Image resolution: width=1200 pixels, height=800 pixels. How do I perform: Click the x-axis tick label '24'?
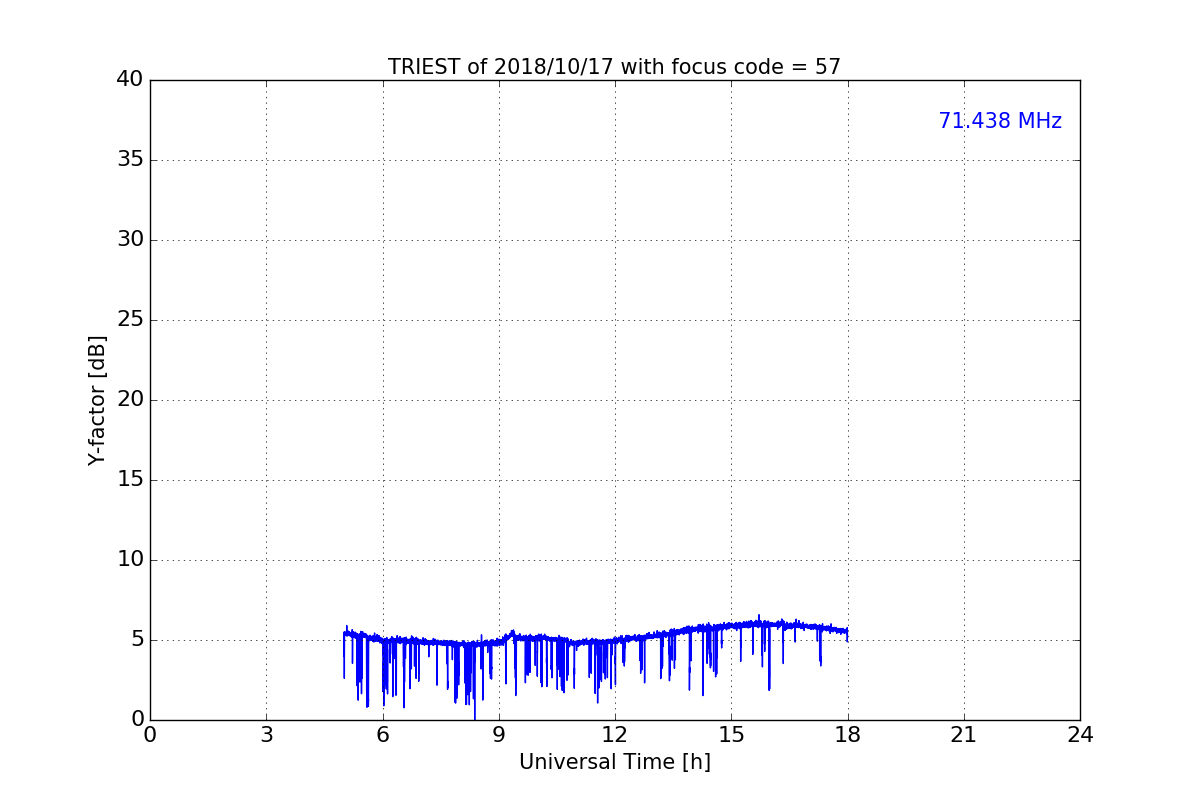pos(1080,735)
